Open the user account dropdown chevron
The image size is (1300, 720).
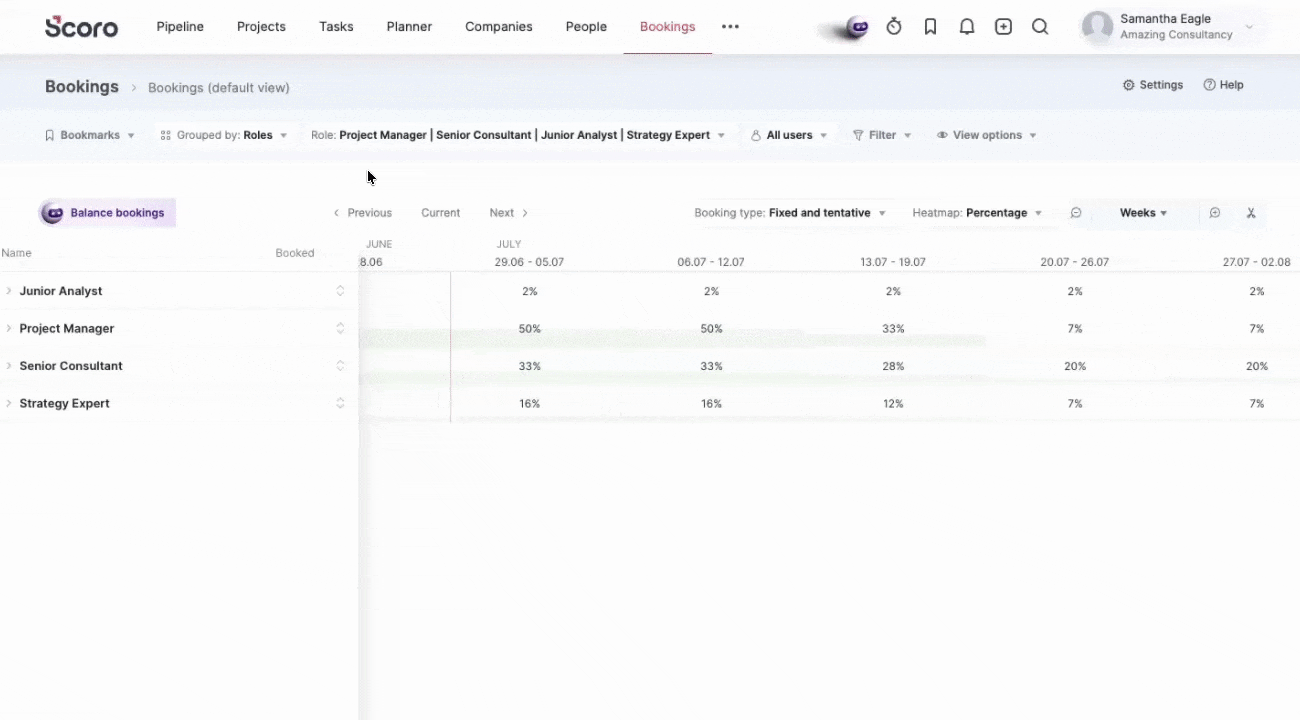click(x=1249, y=27)
